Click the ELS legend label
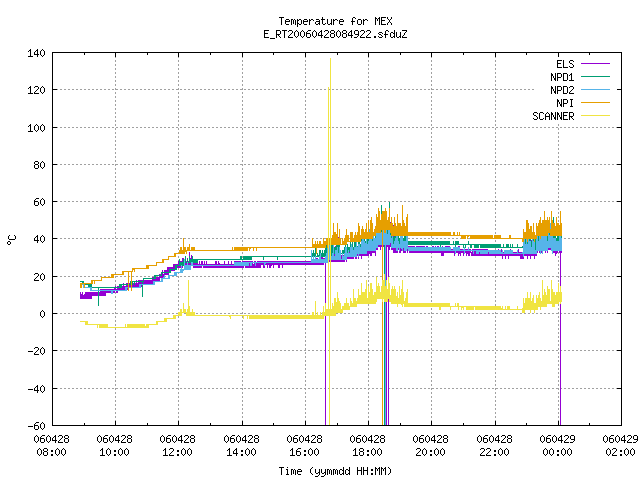 565,64
